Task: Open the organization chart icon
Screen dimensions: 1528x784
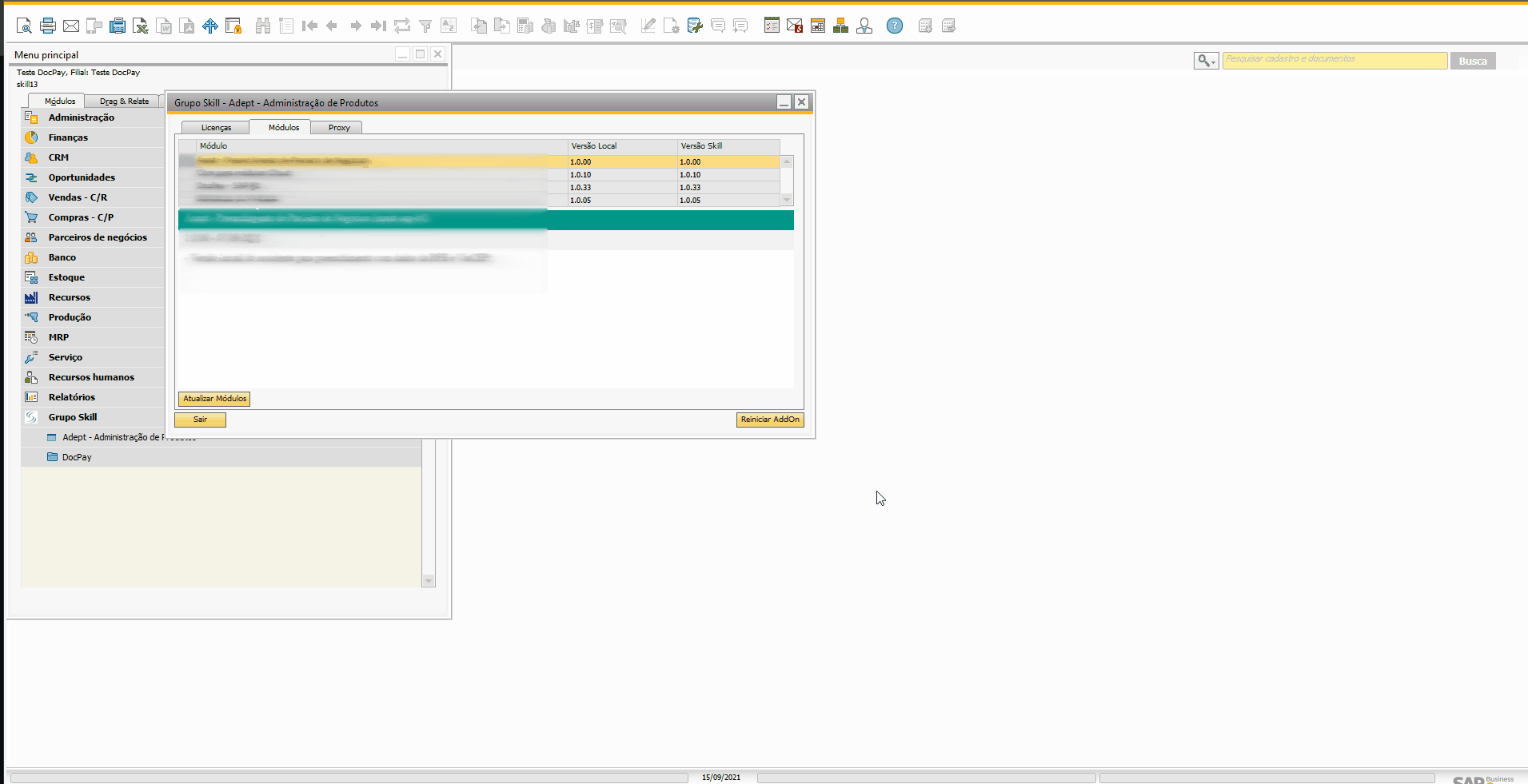Action: [x=841, y=26]
